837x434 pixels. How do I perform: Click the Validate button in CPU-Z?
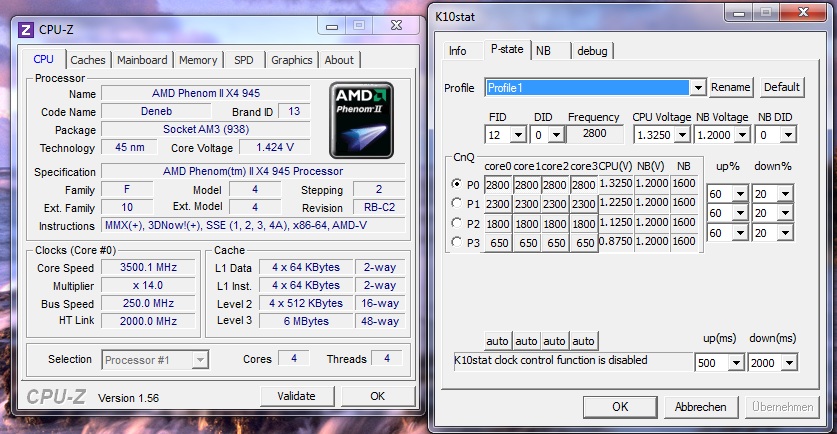(x=297, y=396)
